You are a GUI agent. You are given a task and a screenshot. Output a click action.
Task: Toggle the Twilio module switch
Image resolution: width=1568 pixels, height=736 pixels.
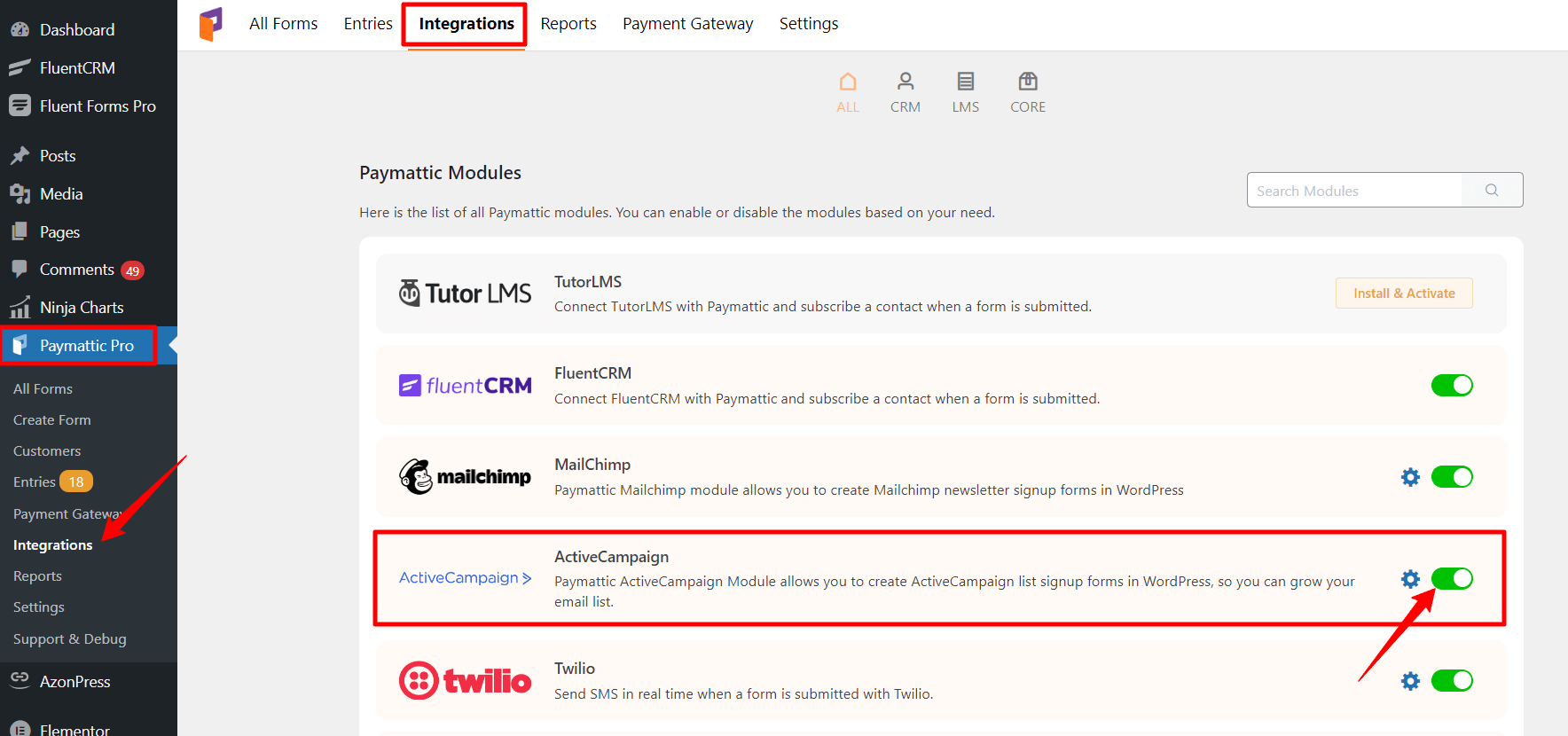tap(1452, 681)
